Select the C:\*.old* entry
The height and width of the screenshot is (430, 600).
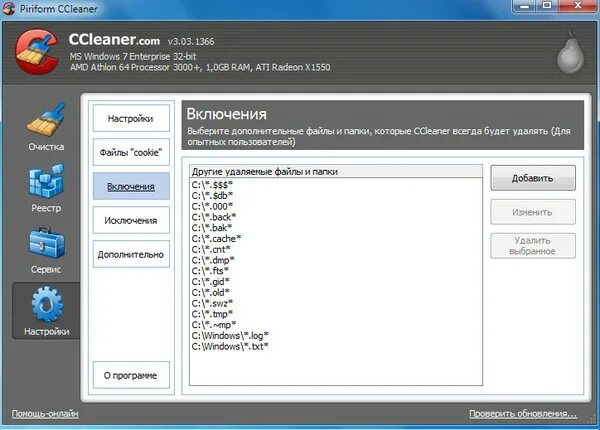point(211,292)
